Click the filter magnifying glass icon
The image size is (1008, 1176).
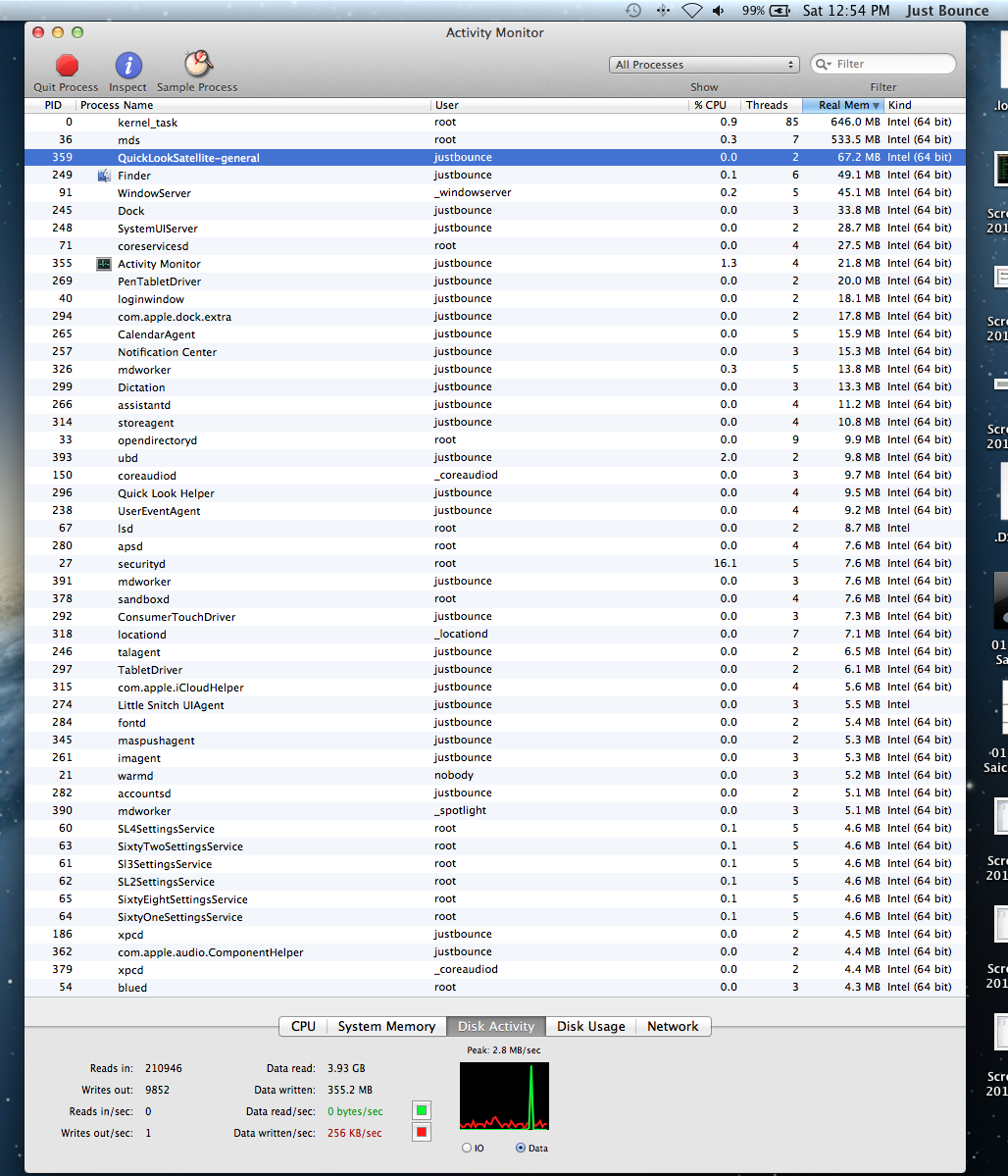(x=824, y=65)
